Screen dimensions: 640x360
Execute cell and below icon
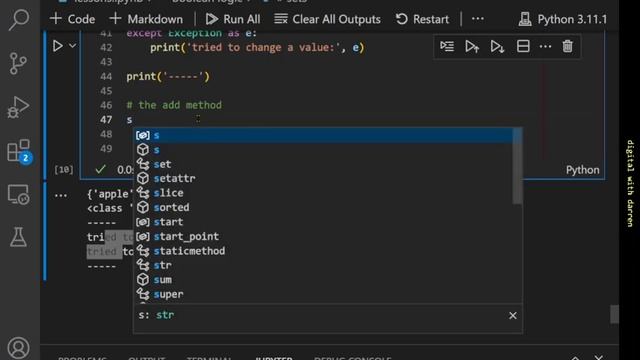[x=497, y=47]
